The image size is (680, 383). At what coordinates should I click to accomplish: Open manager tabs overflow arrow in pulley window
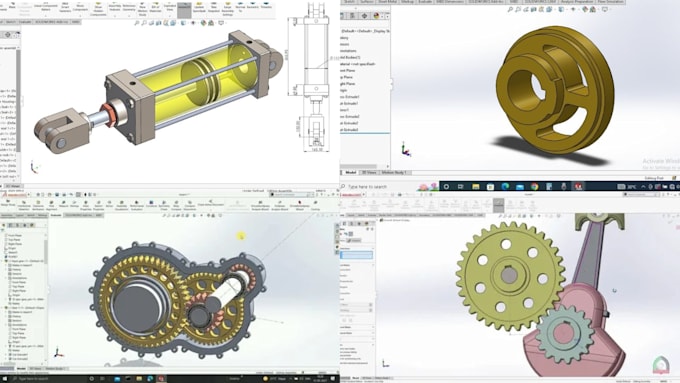click(388, 16)
